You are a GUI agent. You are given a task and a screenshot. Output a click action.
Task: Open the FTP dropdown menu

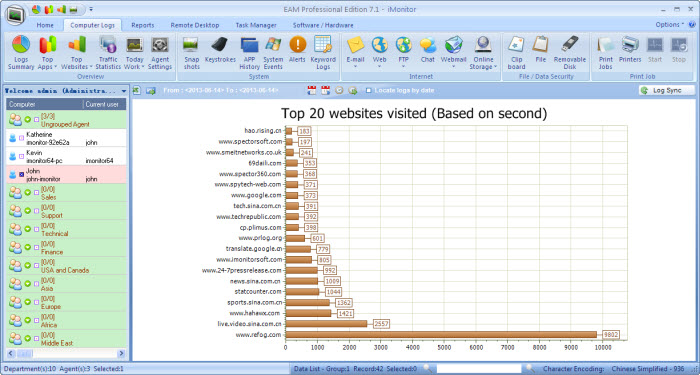click(x=403, y=53)
